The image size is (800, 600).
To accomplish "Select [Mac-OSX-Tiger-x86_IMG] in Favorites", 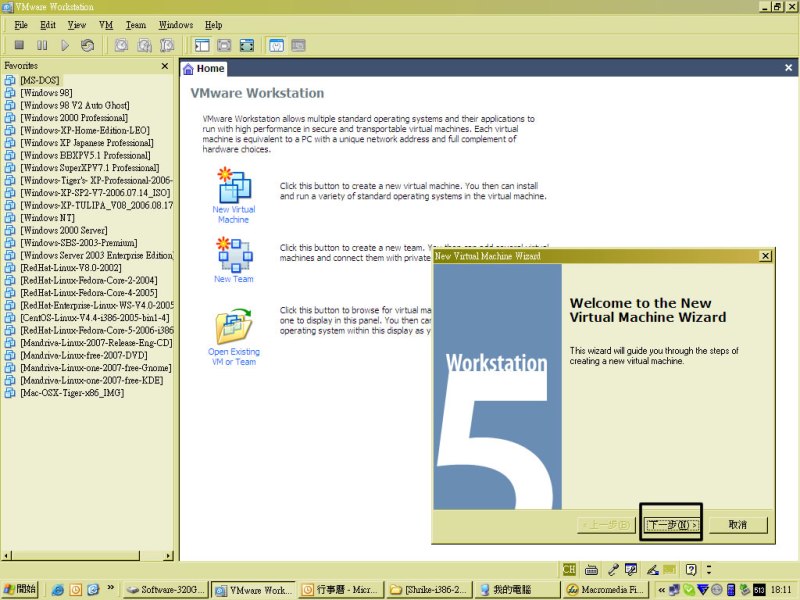I will click(72, 393).
